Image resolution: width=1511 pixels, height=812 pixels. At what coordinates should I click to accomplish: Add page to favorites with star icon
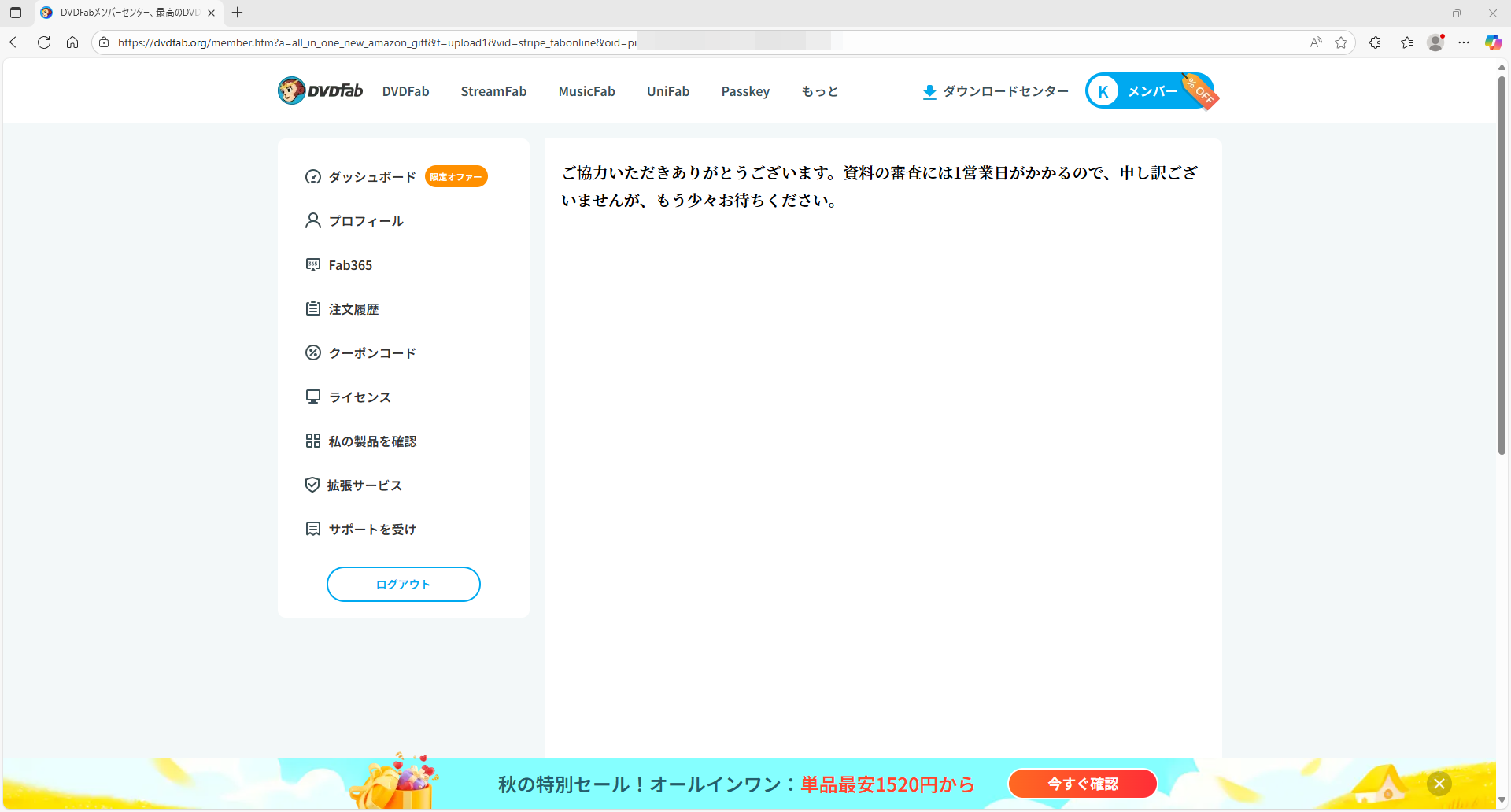coord(1341,42)
